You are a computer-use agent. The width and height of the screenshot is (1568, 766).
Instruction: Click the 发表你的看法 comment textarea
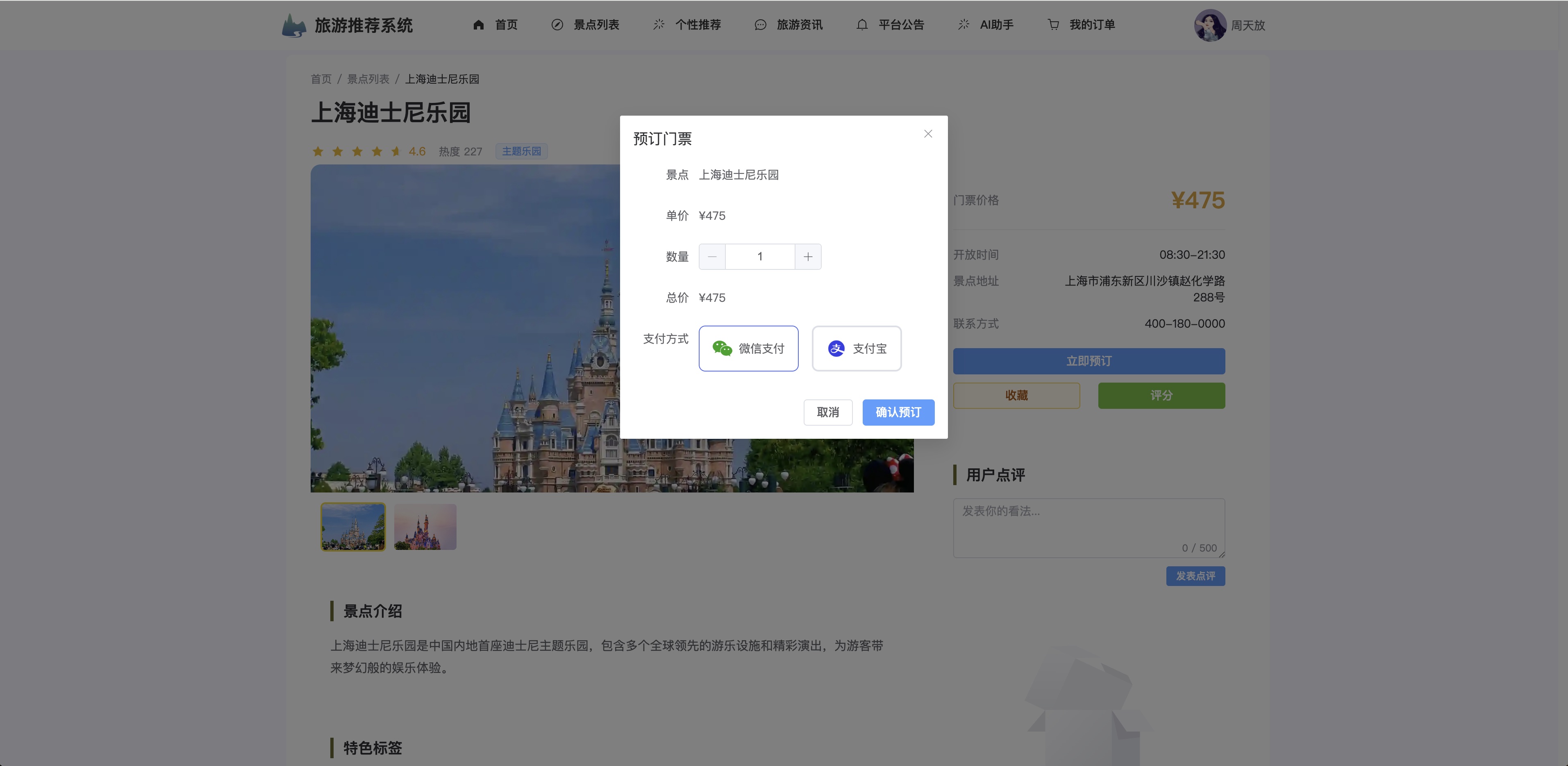pos(1089,528)
